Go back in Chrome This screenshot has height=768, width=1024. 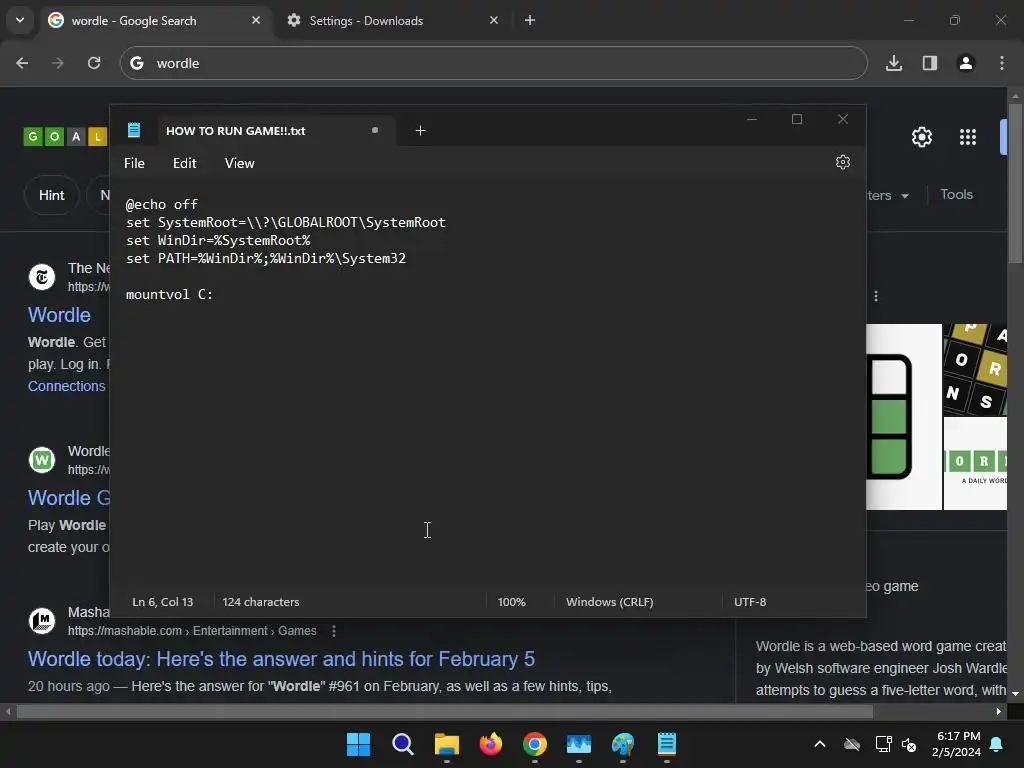coord(22,63)
